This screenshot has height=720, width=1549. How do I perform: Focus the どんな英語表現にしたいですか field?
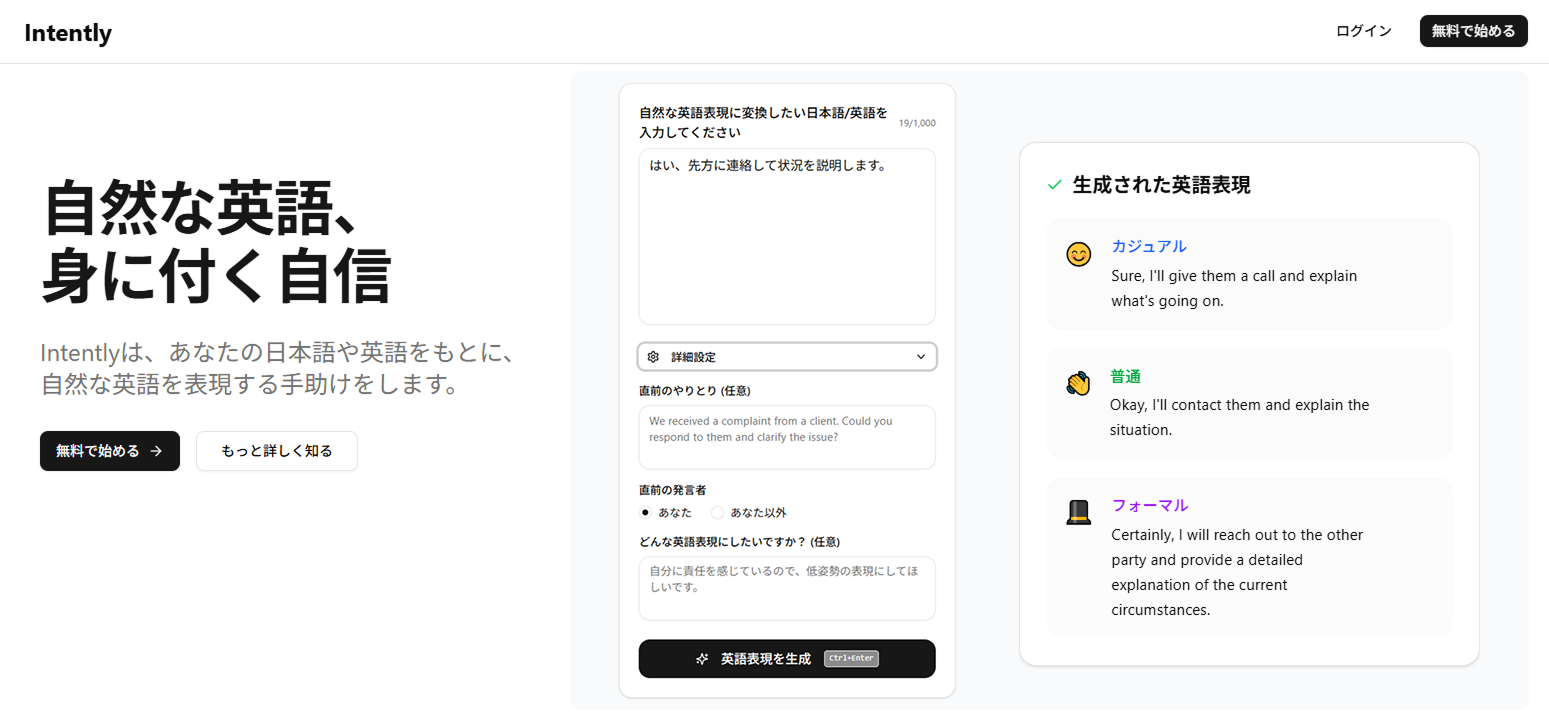pos(786,588)
